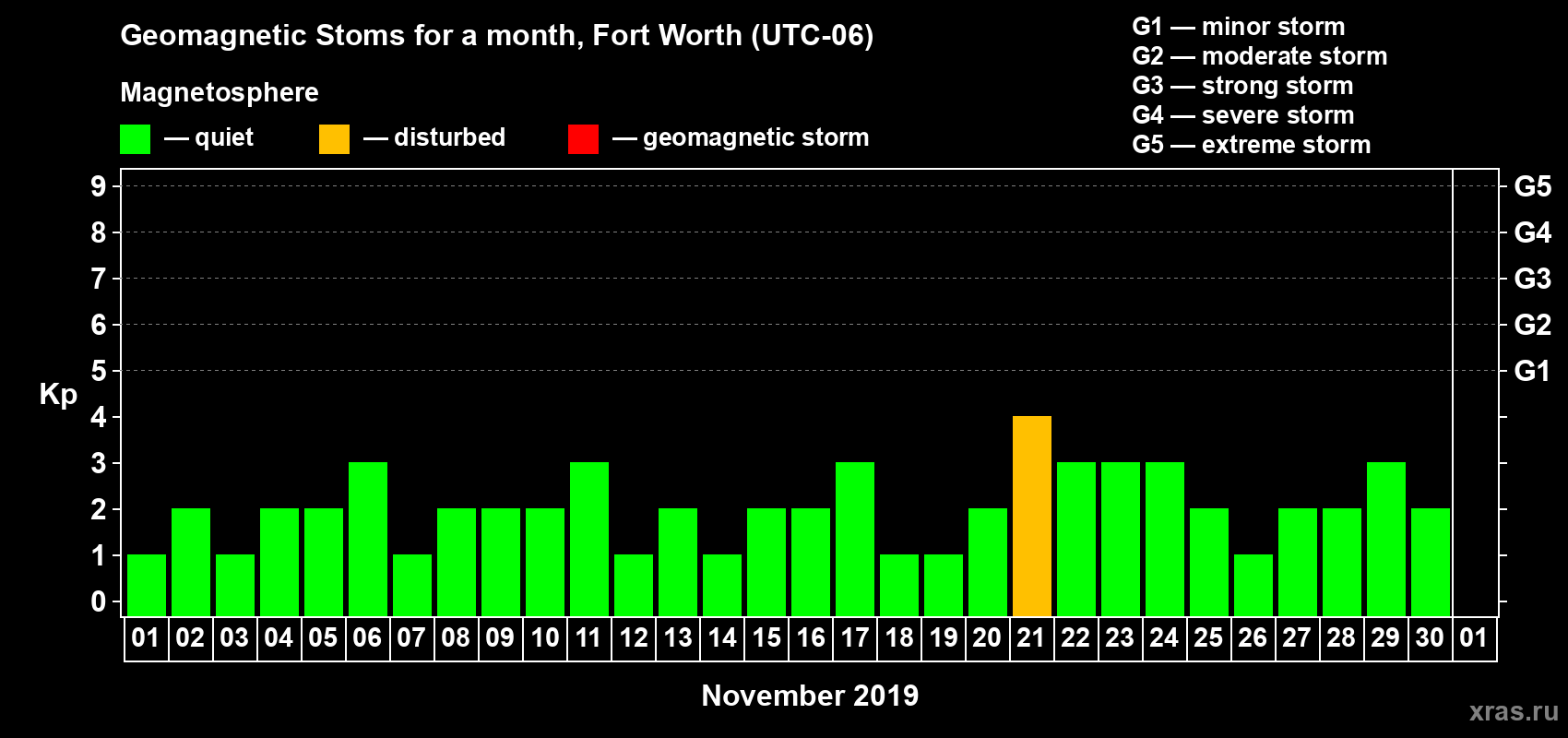The image size is (1568, 738).
Task: Click the red geomagnetic storm legend swatch
Action: click(x=583, y=139)
